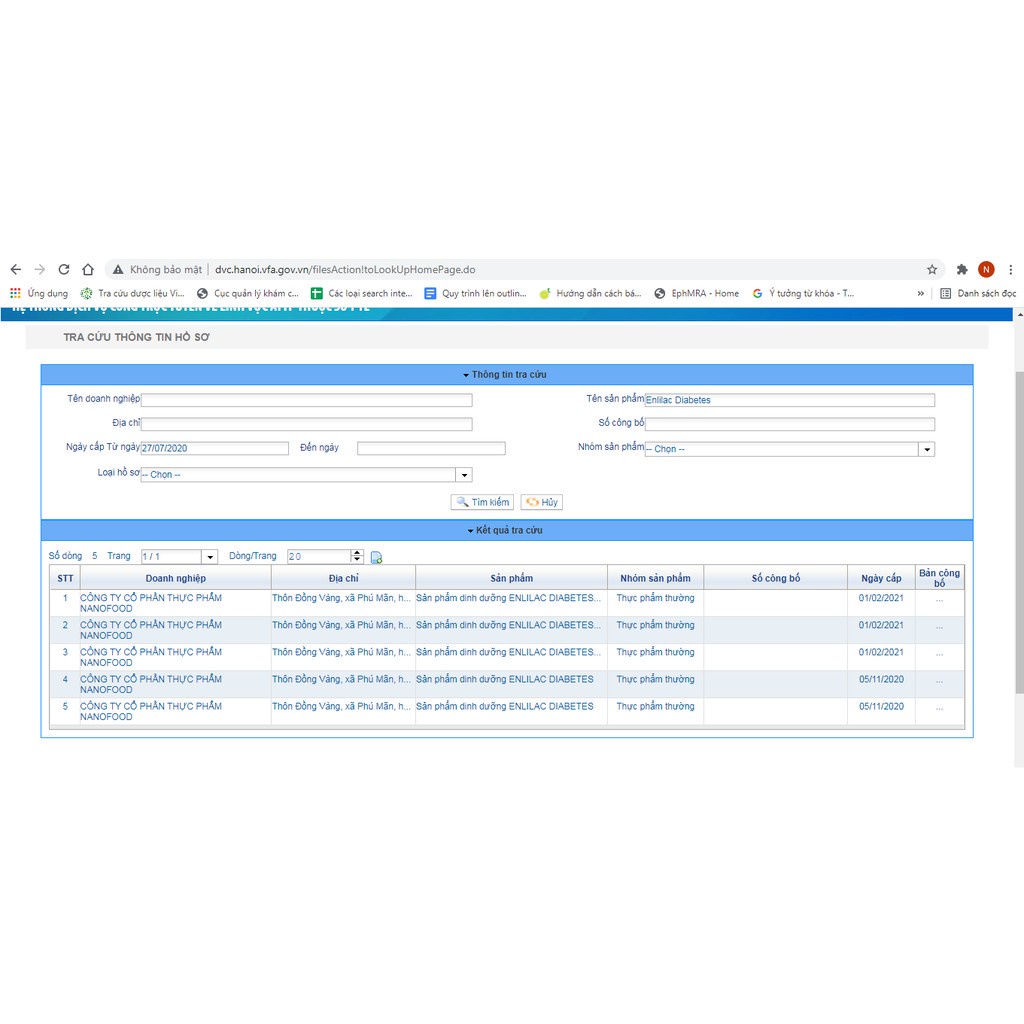1024x1024 pixels.
Task: Open the Chrome three-dot menu
Action: click(1010, 269)
